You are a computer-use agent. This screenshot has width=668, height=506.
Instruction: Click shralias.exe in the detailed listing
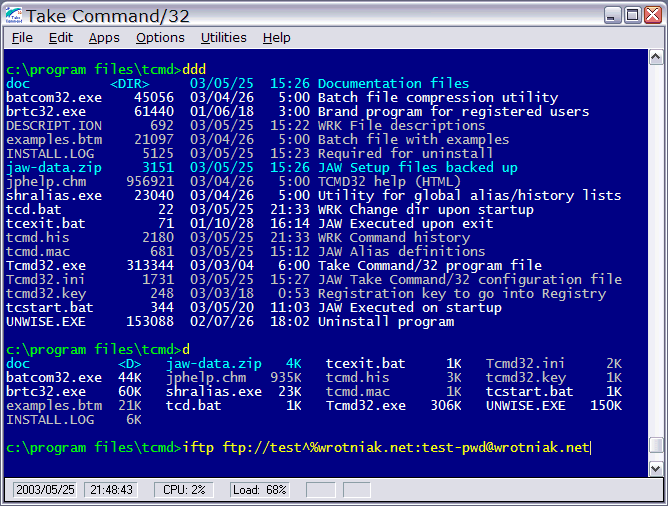[x=54, y=196]
